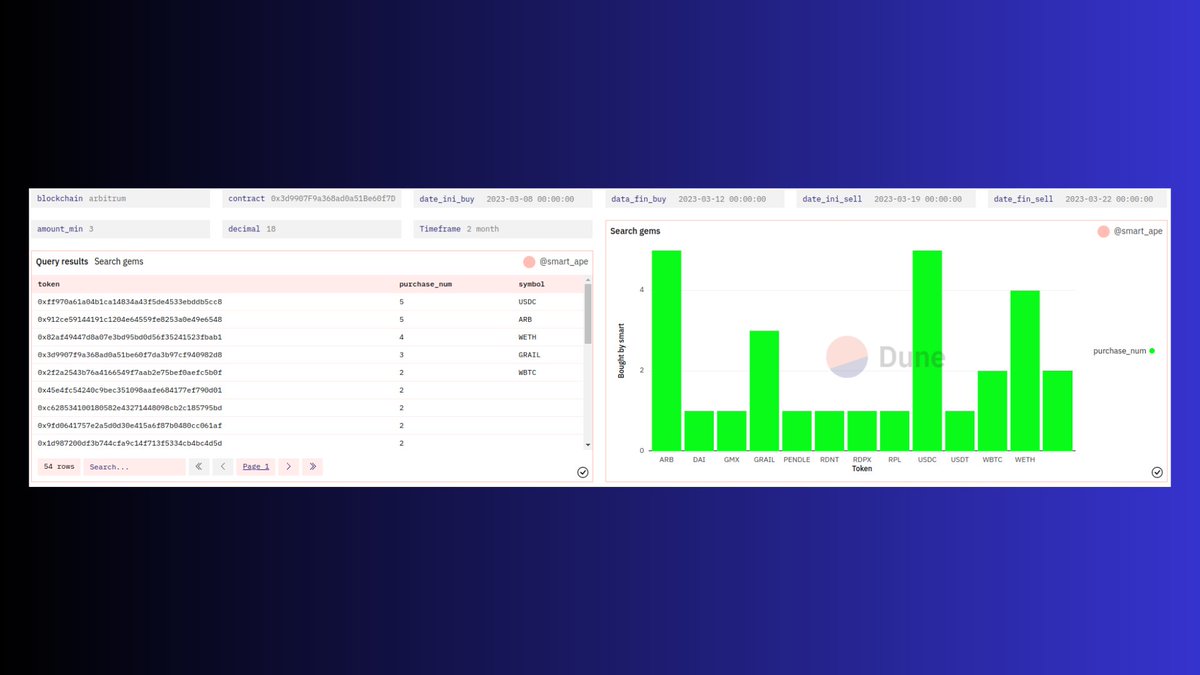
Task: Click the 54 rows count indicator
Action: coord(58,466)
